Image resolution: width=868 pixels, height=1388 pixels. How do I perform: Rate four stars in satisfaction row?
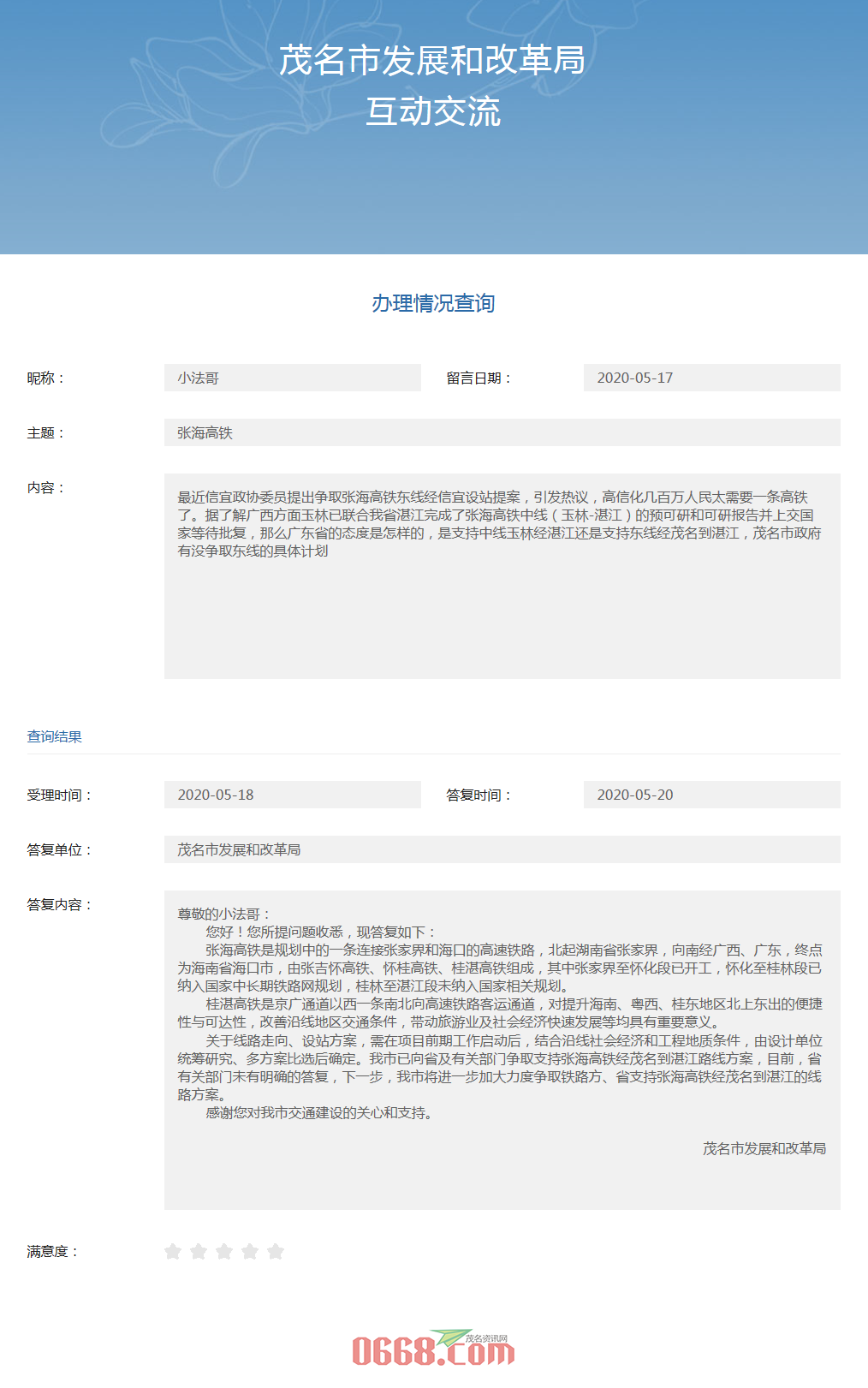click(x=250, y=1252)
